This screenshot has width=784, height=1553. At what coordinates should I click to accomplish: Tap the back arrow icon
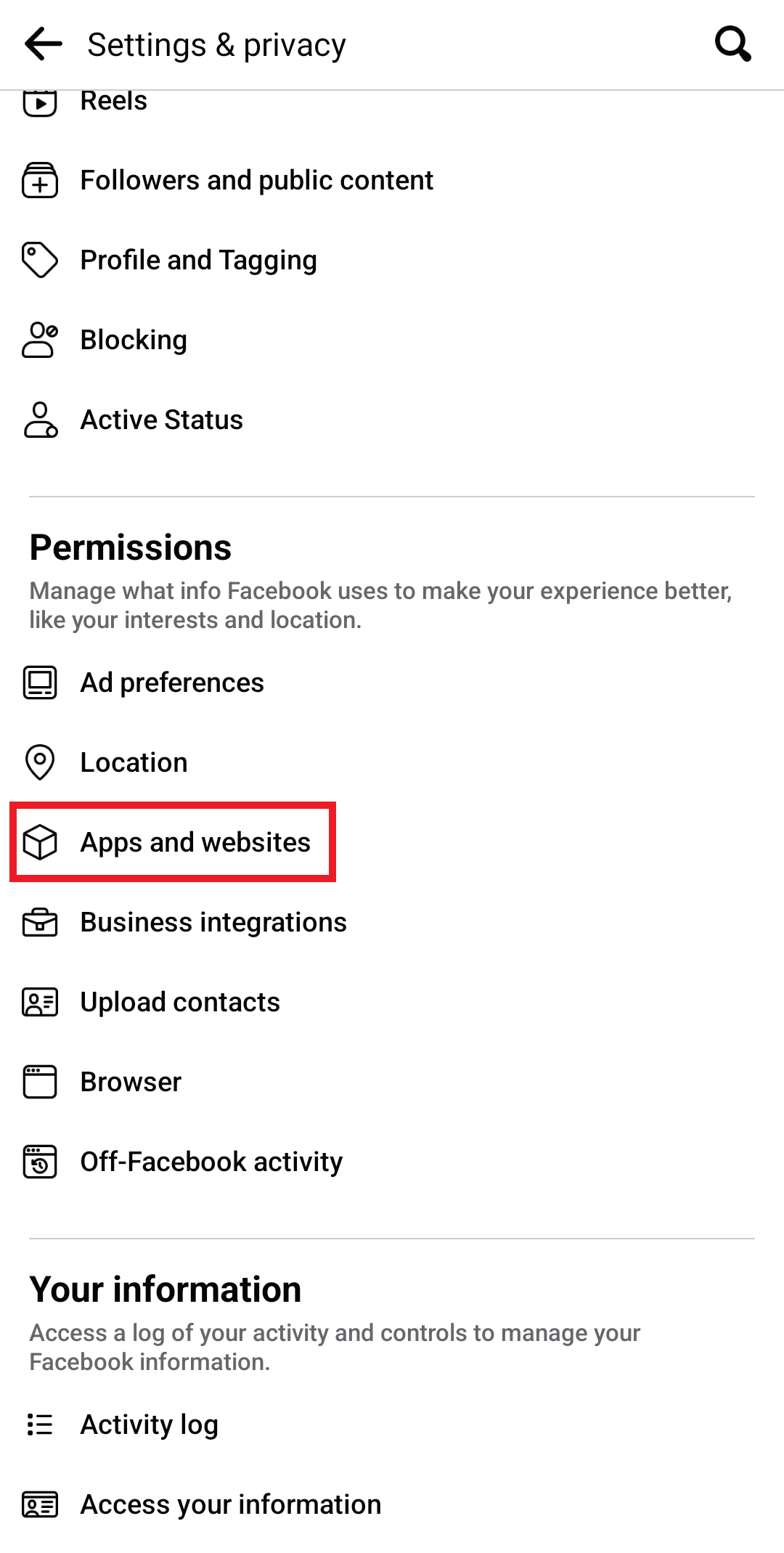pos(44,44)
